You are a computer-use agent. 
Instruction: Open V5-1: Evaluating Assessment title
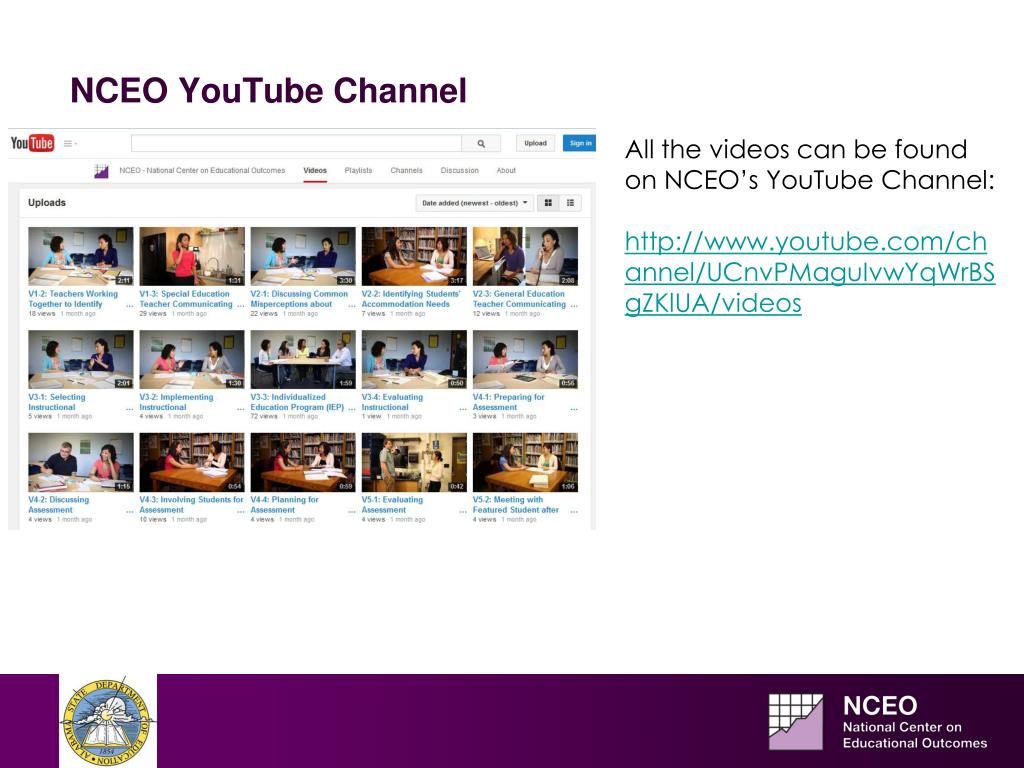(x=392, y=505)
